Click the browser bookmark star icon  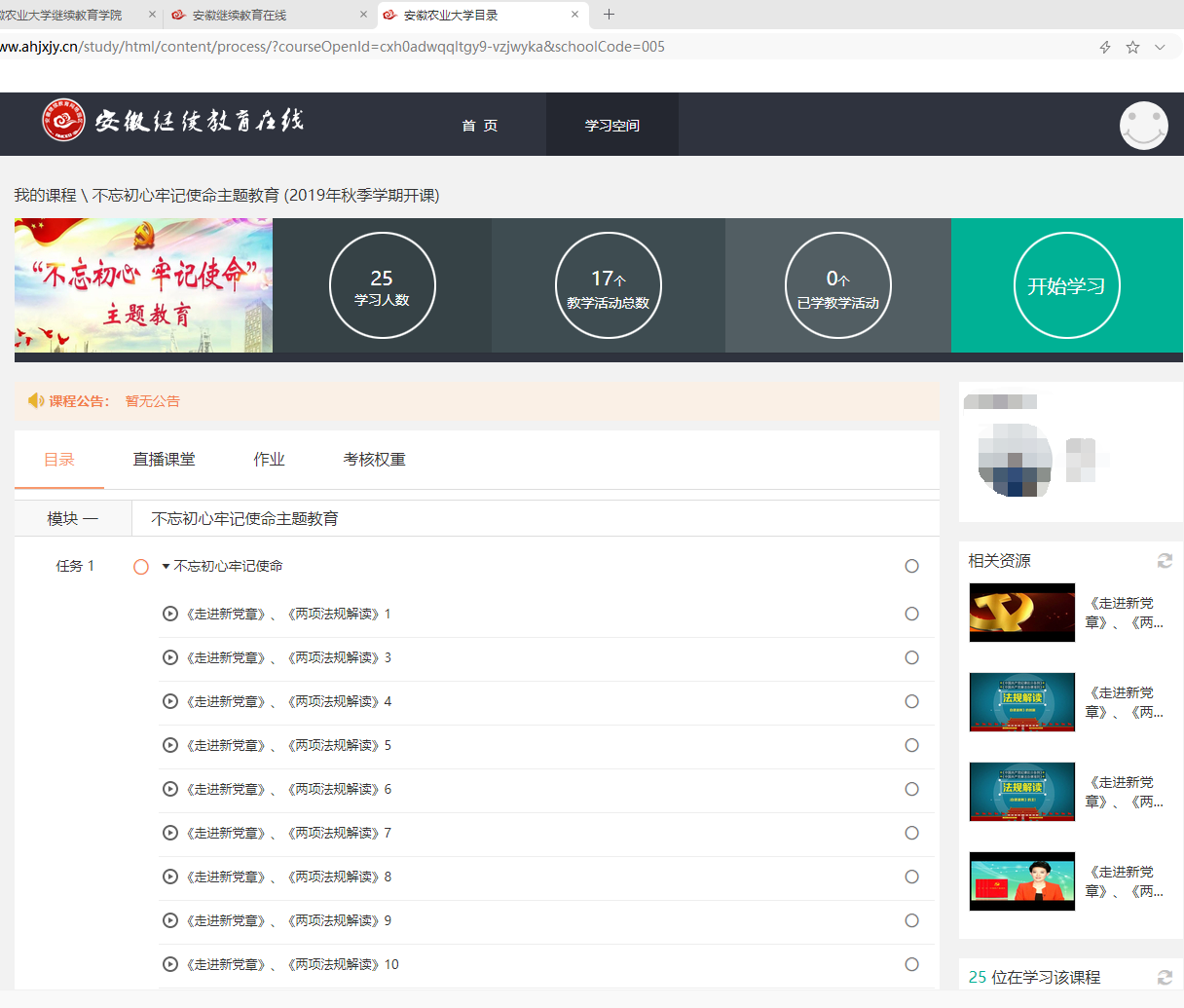pos(1132,47)
